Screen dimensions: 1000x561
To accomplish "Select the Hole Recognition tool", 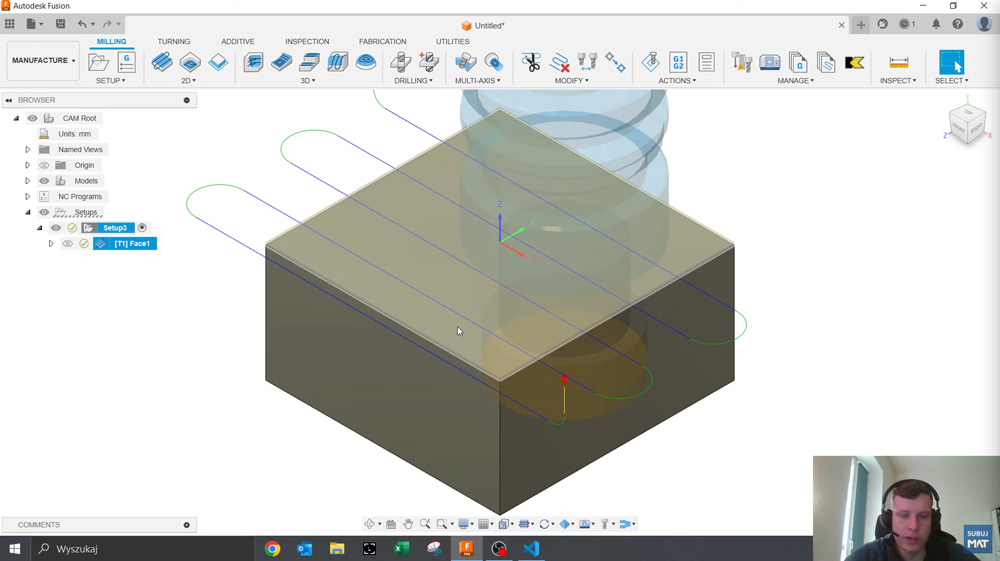I will click(x=429, y=62).
